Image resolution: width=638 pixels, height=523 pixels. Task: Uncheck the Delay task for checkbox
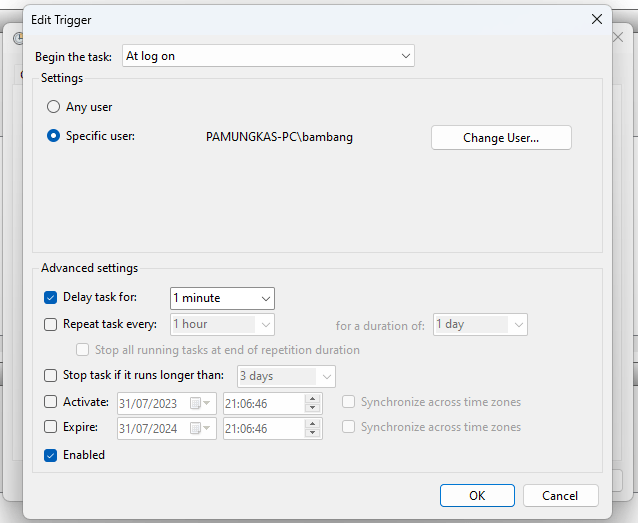pyautogui.click(x=51, y=297)
